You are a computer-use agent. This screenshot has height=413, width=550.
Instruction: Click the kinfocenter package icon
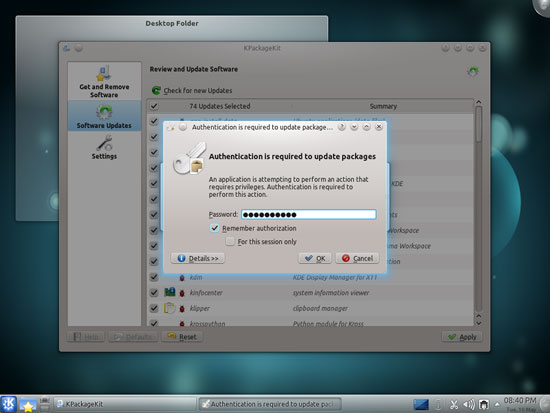[170, 292]
